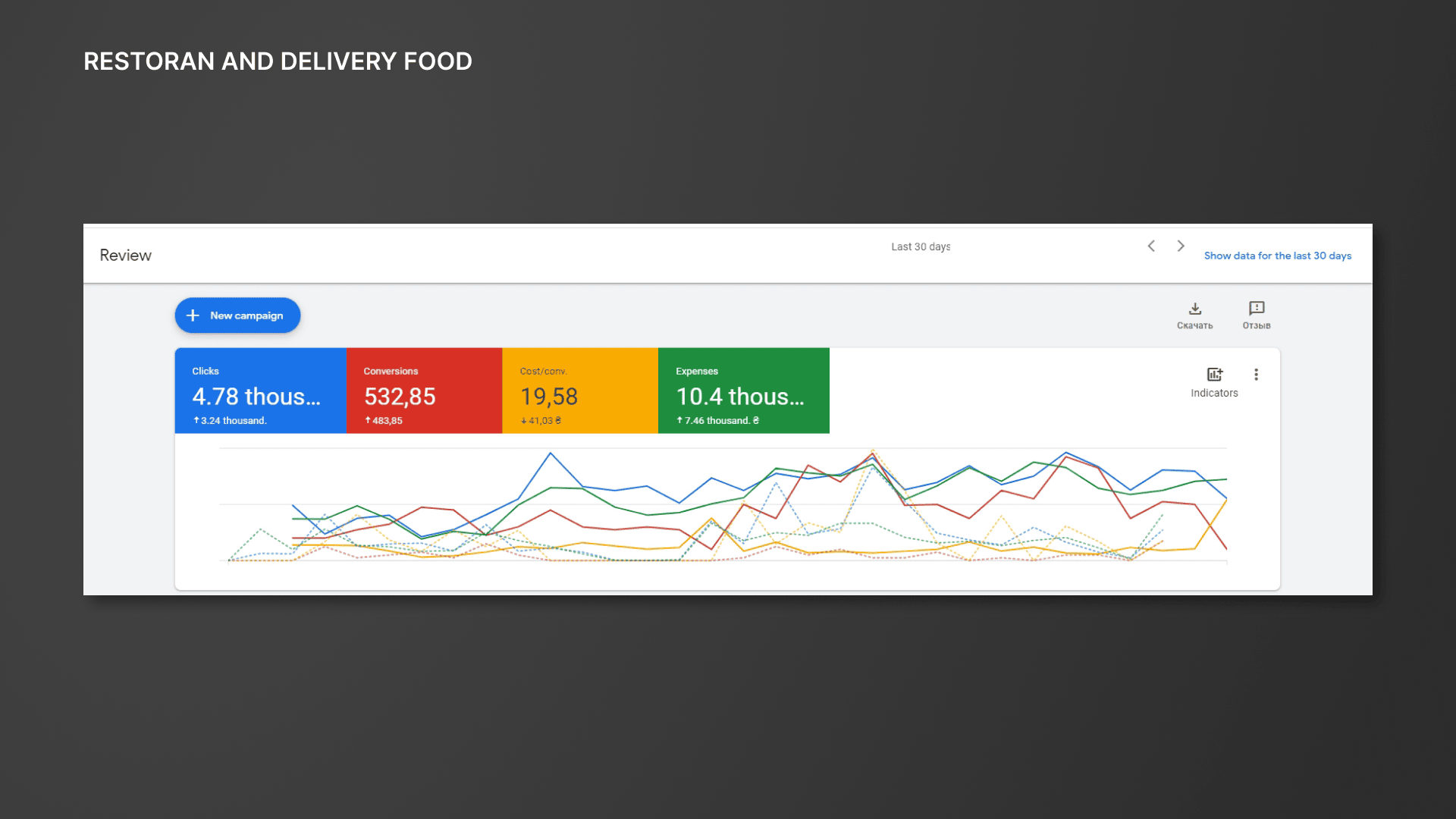This screenshot has height=819, width=1456.
Task: Click the 19,58 cost per conversion value
Action: click(x=549, y=397)
